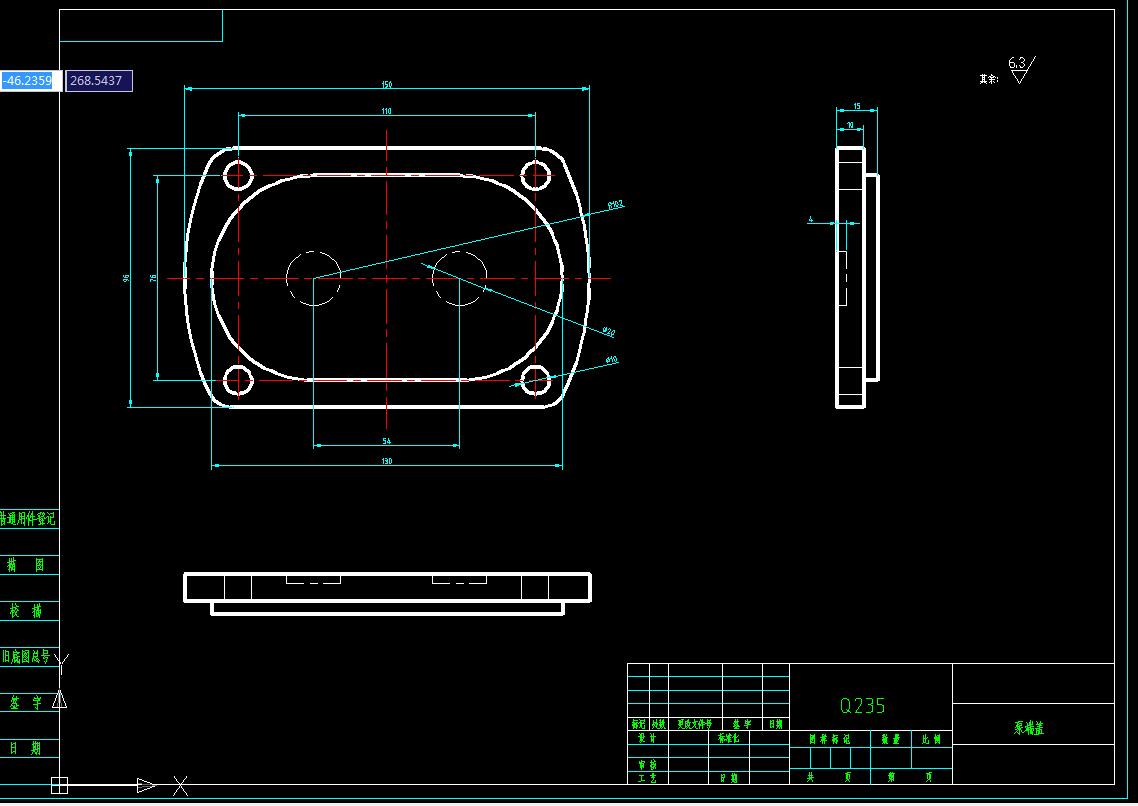
Task: Select the left dashed hidden circle
Action: [314, 279]
